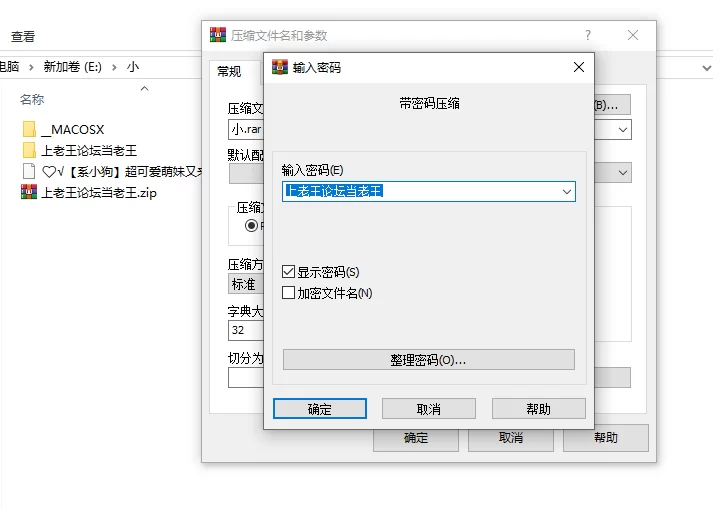The width and height of the screenshot is (713, 509).
Task: Select 上老王论坛当老王 folder name in list
Action: click(x=89, y=151)
